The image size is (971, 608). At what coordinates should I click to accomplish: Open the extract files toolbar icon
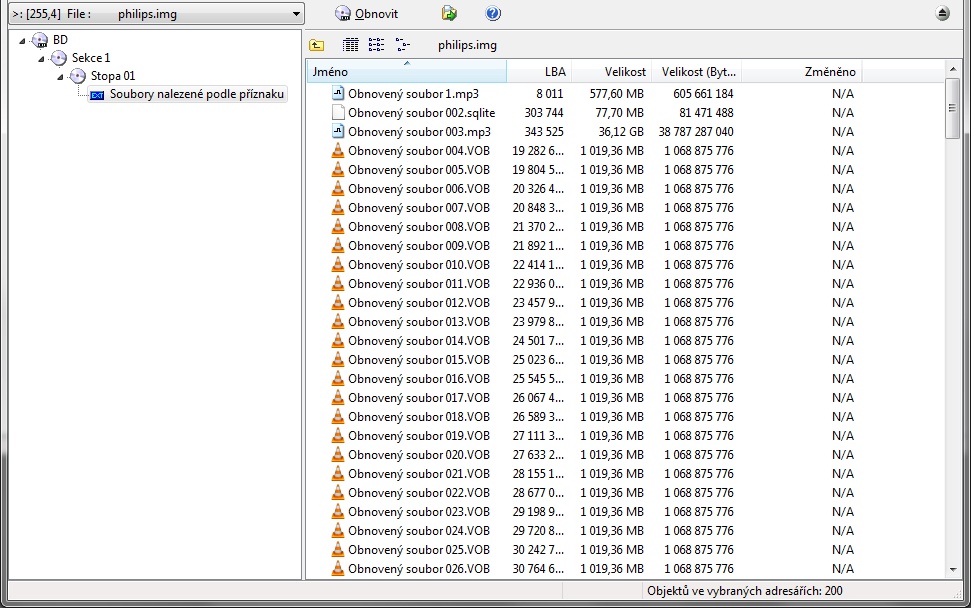449,13
